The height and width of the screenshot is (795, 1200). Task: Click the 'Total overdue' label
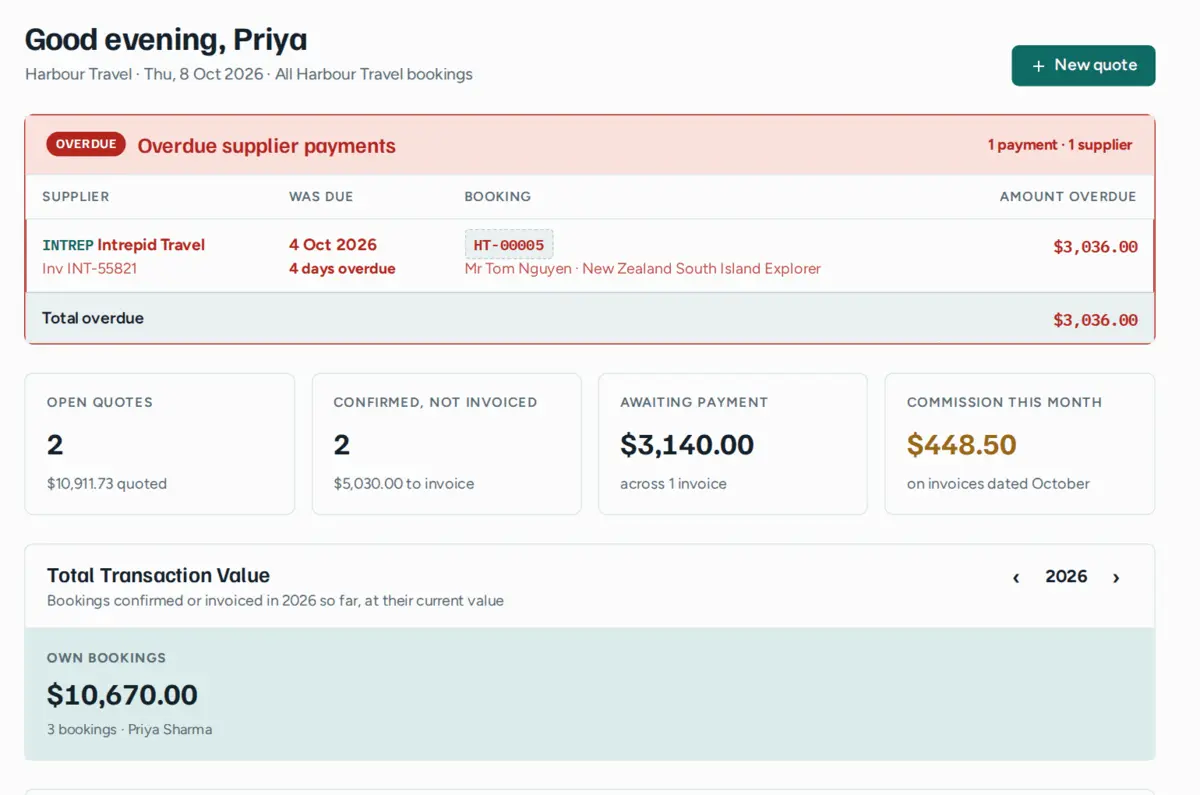pos(93,318)
